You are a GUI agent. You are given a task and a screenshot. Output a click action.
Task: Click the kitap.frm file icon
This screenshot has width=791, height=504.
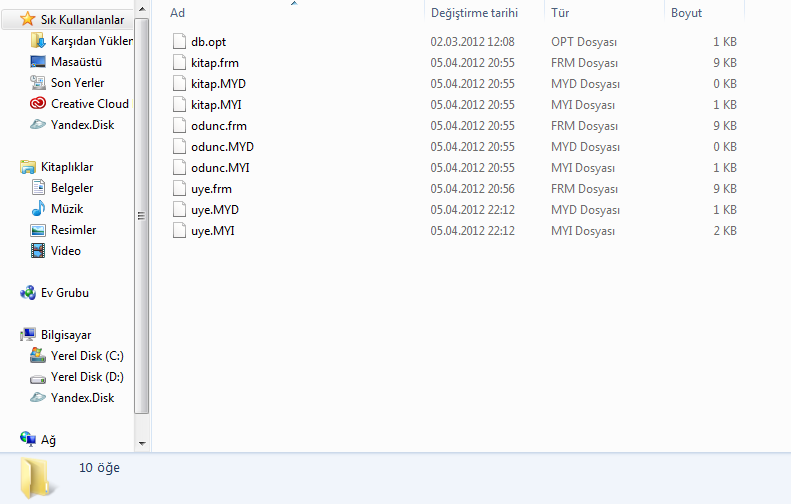[x=179, y=63]
